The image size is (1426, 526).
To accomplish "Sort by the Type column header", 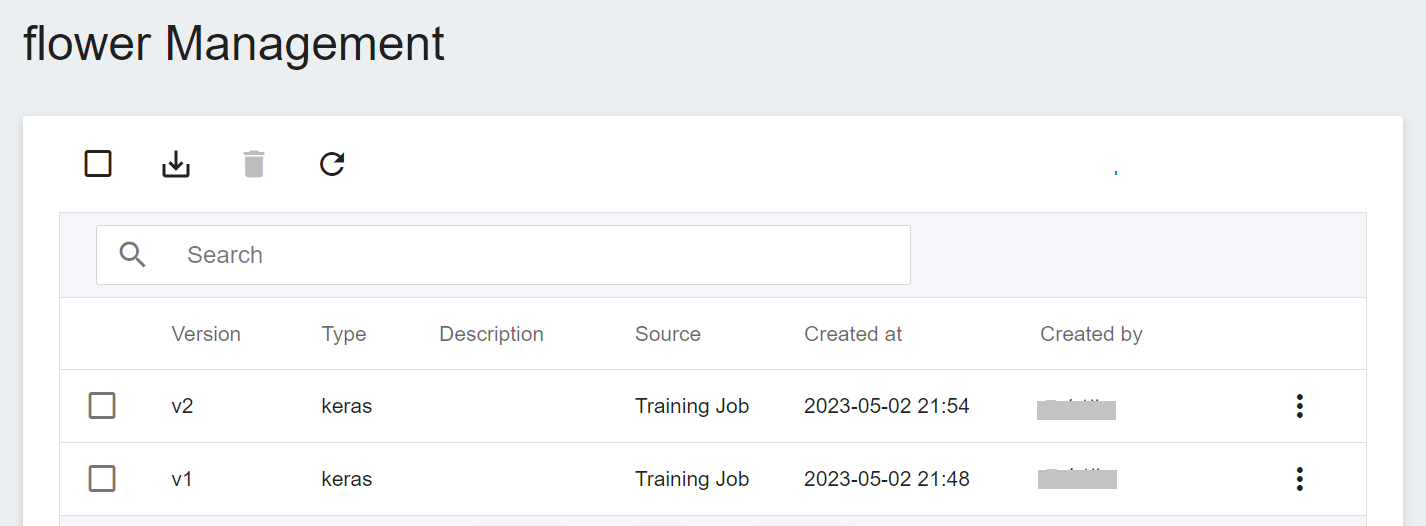I will pyautogui.click(x=344, y=334).
